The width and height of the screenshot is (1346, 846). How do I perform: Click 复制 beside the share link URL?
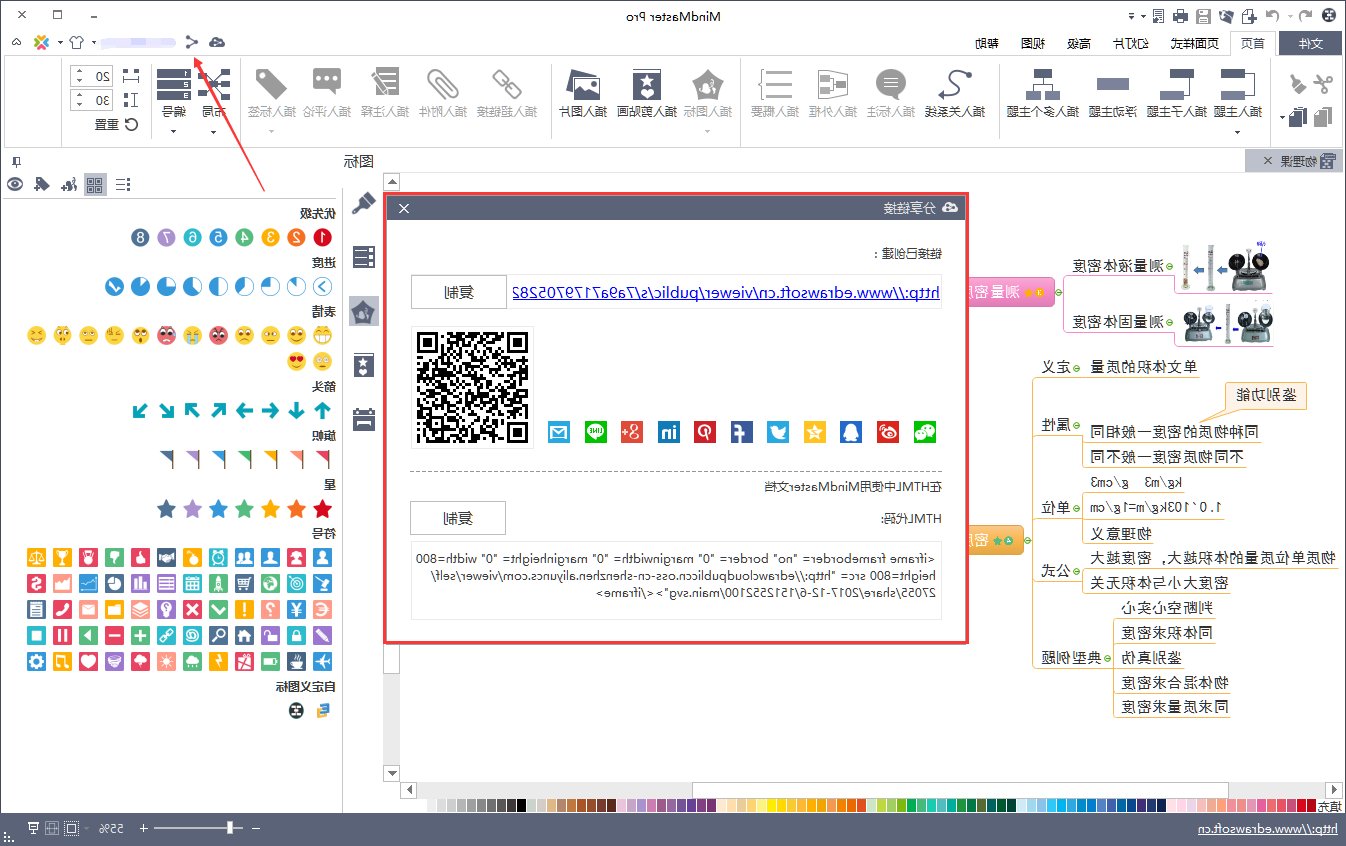(x=458, y=292)
